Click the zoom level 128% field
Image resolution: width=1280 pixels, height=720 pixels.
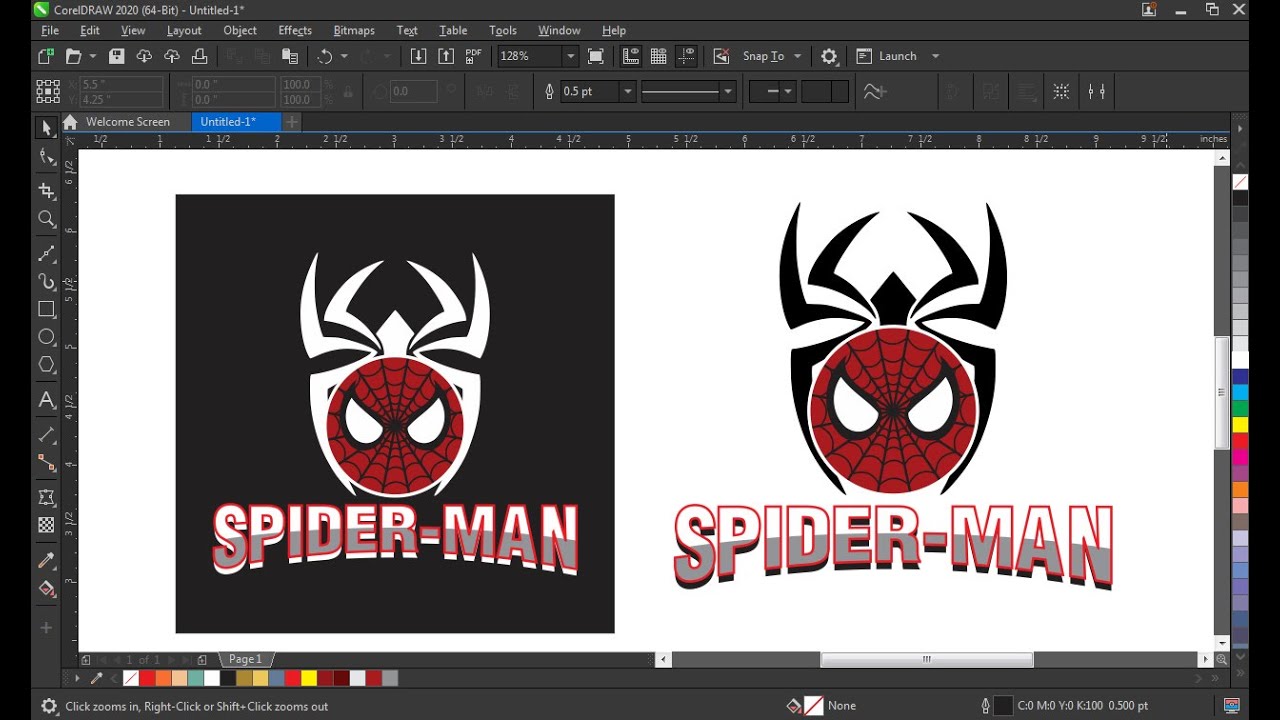click(x=530, y=56)
